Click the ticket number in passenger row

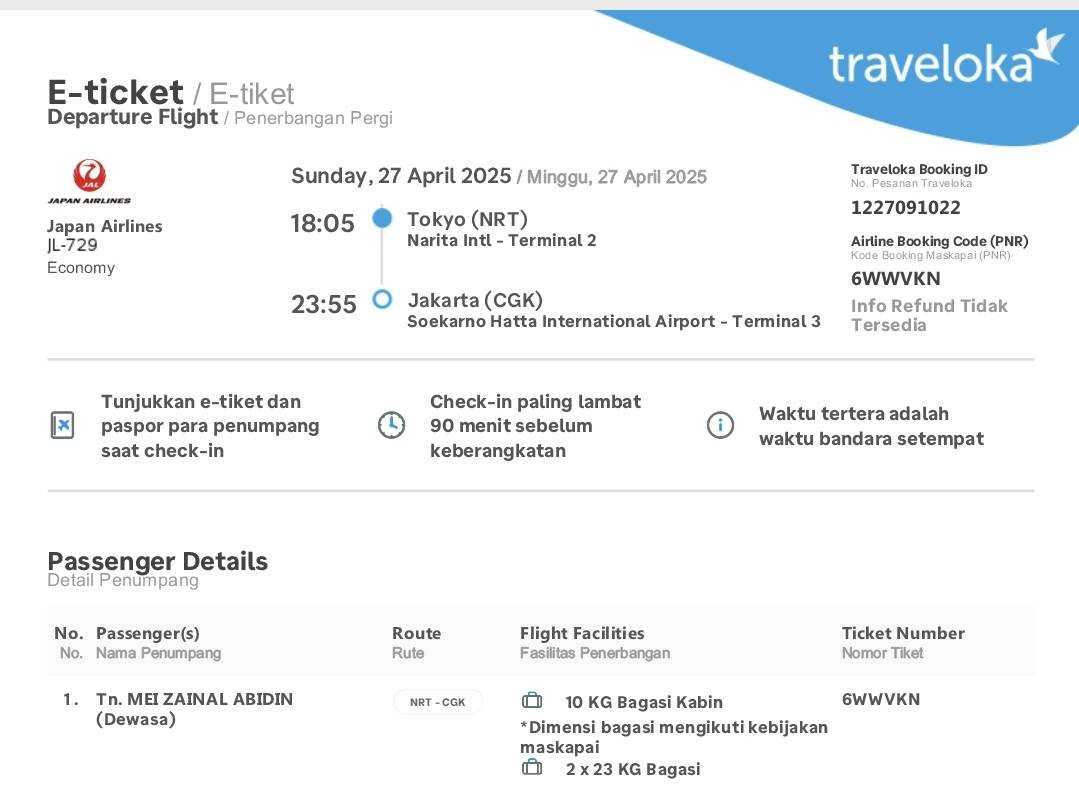pos(880,699)
